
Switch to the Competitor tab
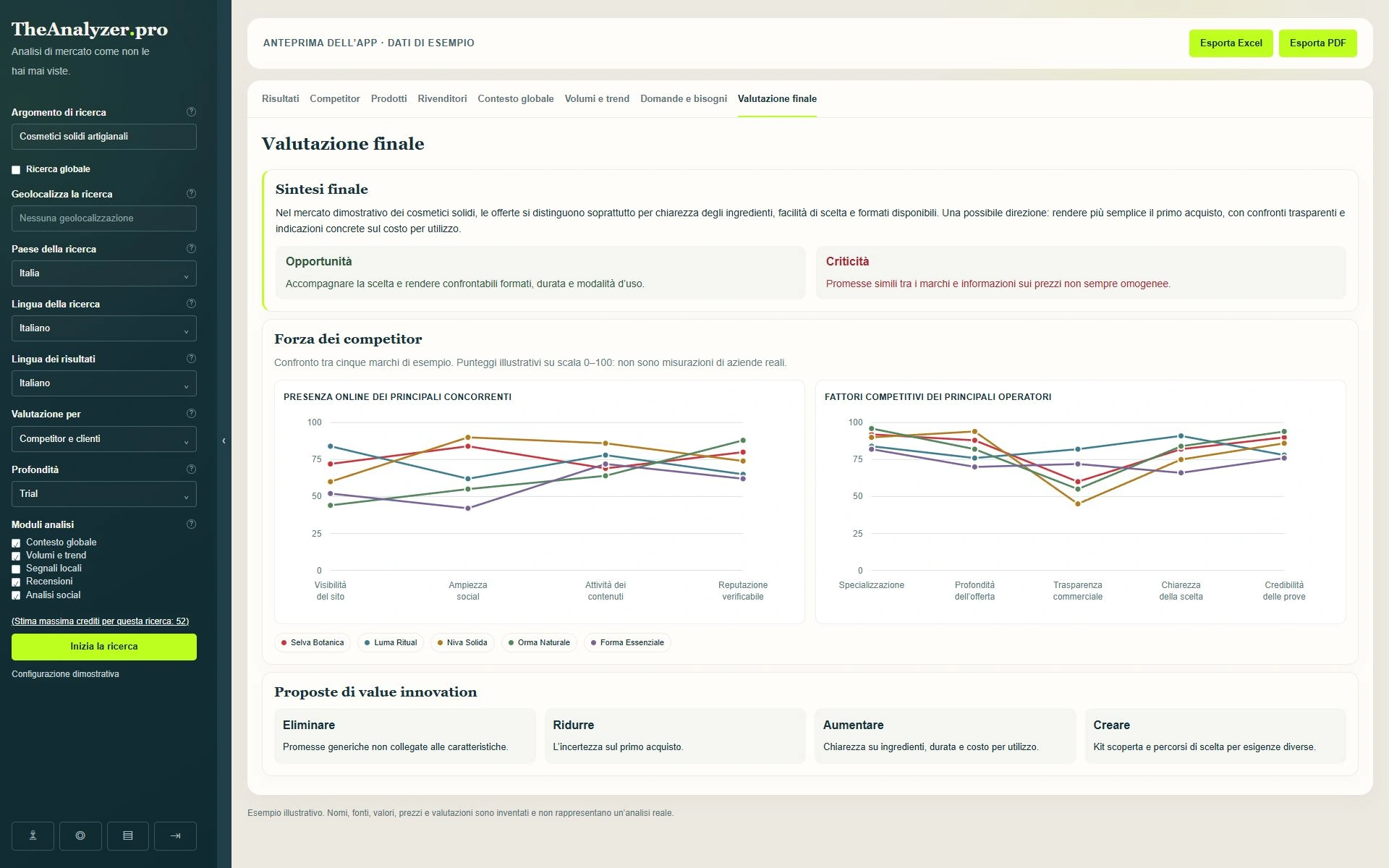334,99
